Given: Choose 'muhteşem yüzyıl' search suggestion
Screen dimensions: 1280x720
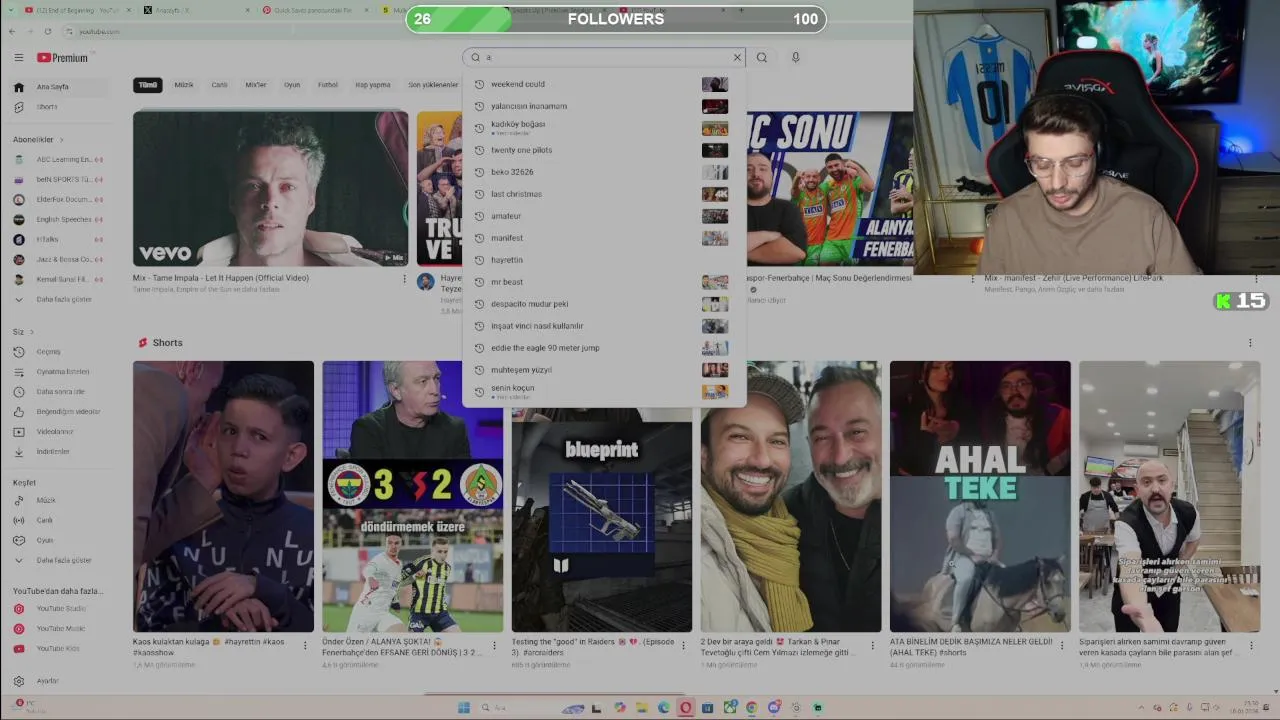Looking at the screenshot, I should [x=604, y=370].
